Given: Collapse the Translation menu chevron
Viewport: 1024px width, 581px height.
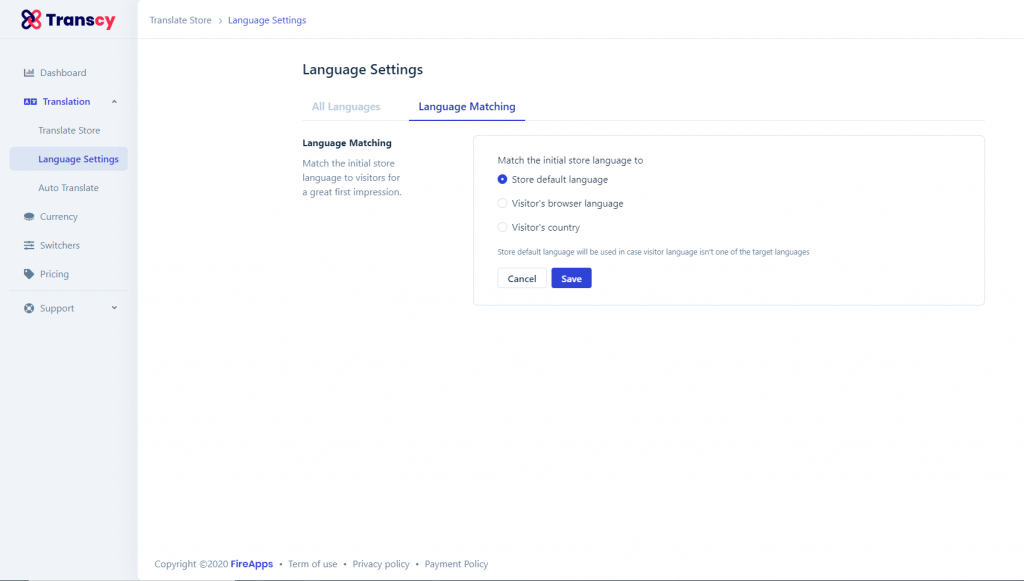Looking at the screenshot, I should tap(114, 102).
